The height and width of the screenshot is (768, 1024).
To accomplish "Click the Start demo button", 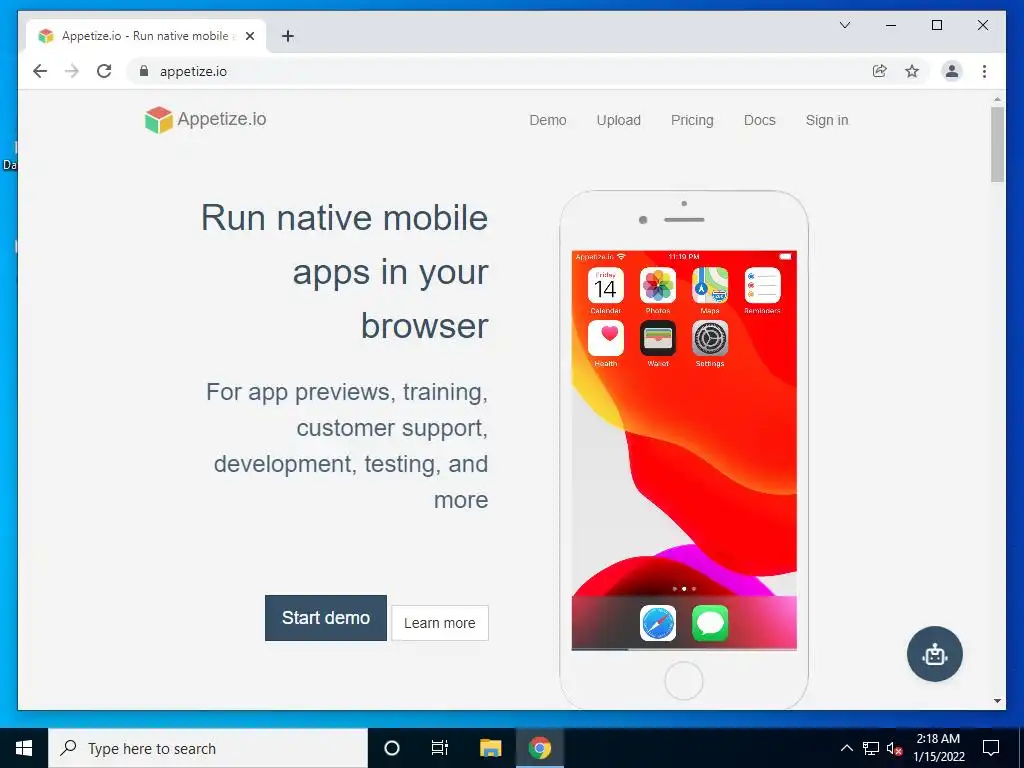I will [x=326, y=618].
